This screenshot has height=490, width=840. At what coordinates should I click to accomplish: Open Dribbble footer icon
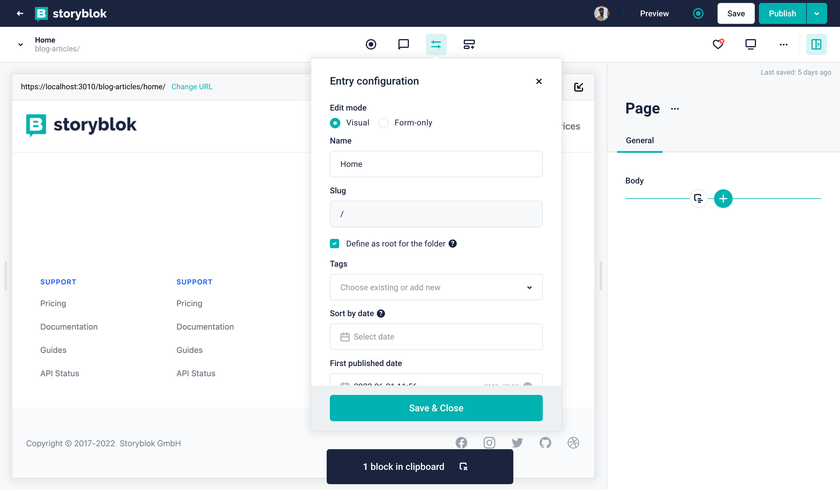tap(573, 443)
